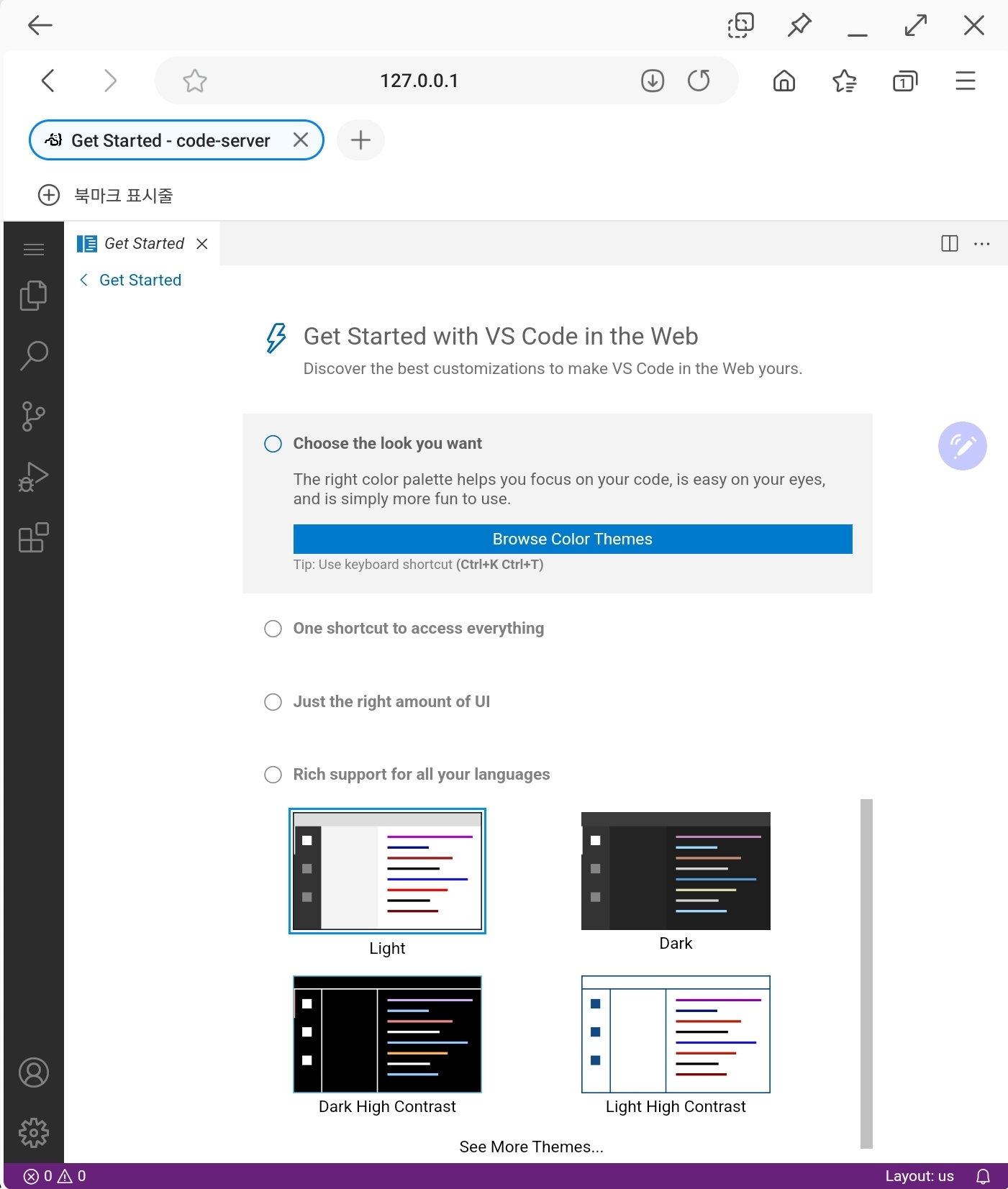Open the bookmarks list icon
1008x1189 pixels.
pyautogui.click(x=845, y=81)
